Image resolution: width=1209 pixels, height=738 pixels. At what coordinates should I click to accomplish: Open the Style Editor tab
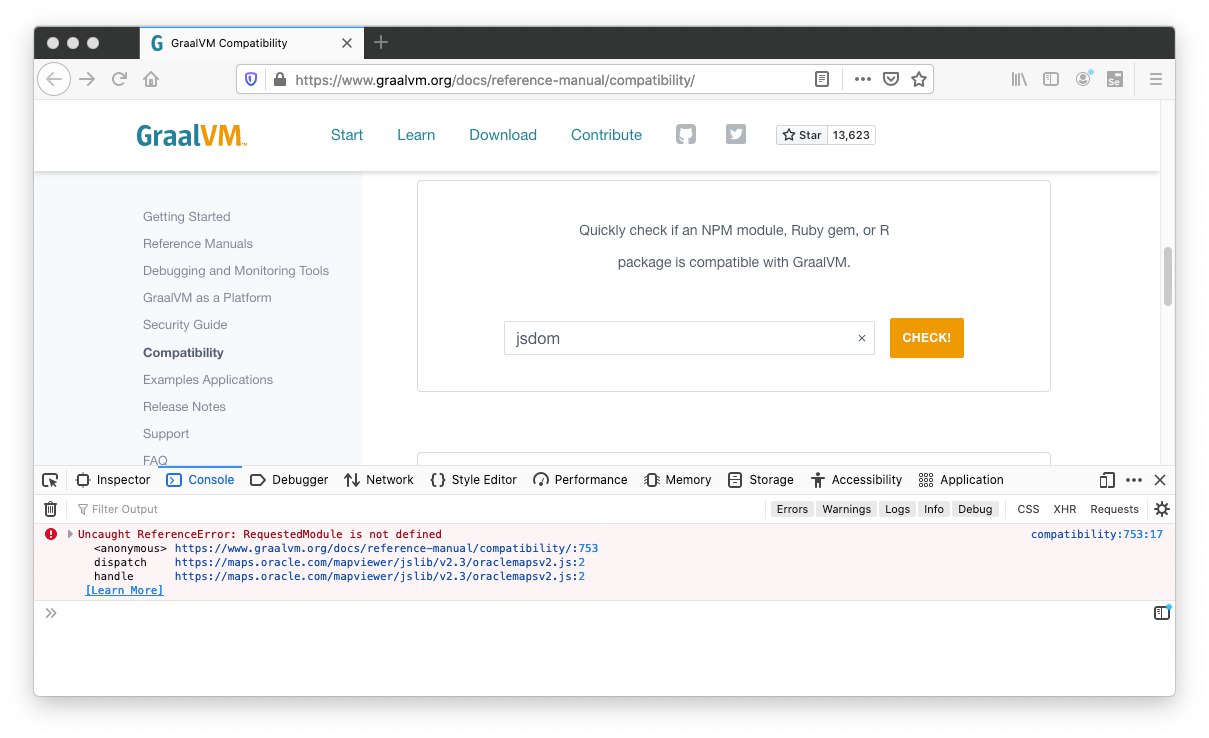pyautogui.click(x=473, y=480)
